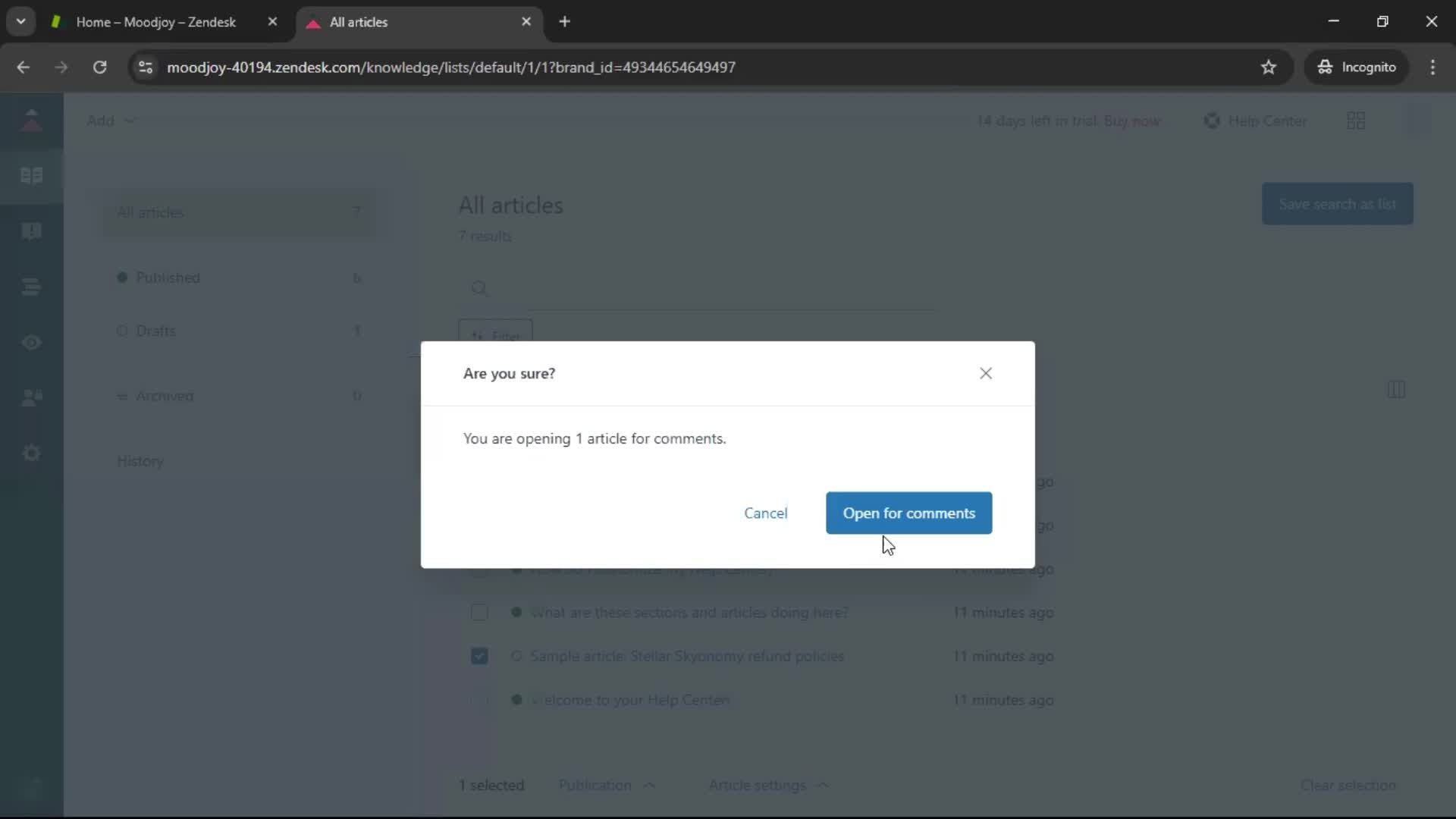The image size is (1456, 819).
Task: Confirm with the Open for comments button
Action: [x=908, y=513]
